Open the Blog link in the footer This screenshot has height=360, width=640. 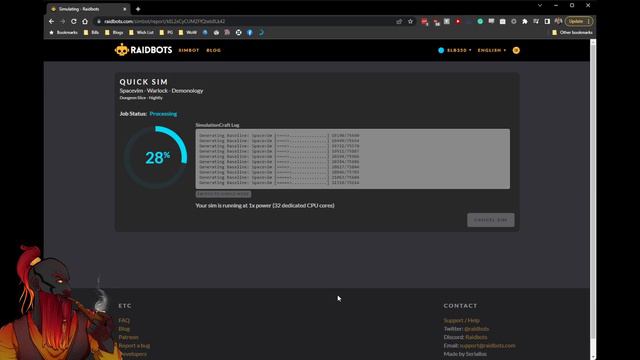click(124, 329)
